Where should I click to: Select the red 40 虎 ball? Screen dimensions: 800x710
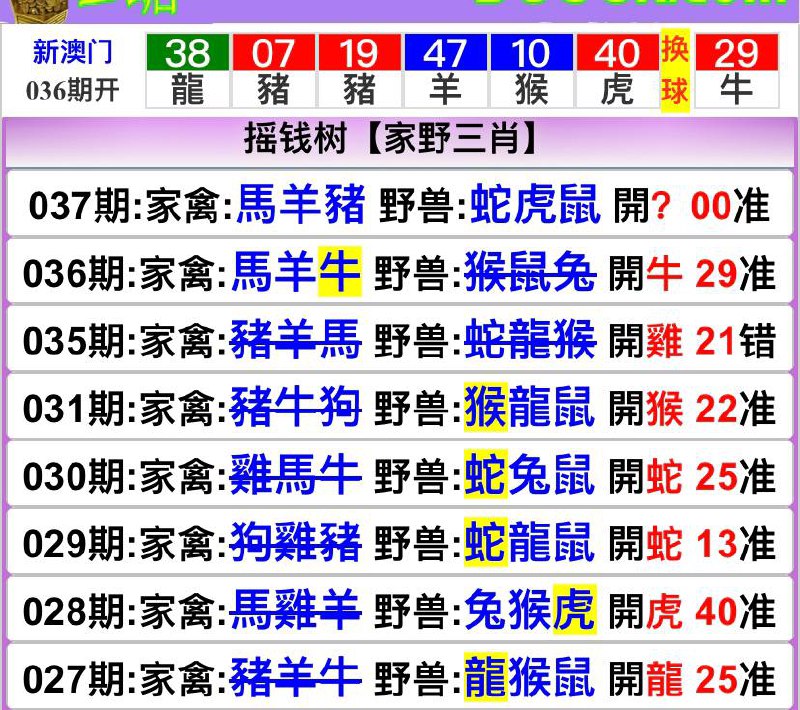(x=618, y=70)
